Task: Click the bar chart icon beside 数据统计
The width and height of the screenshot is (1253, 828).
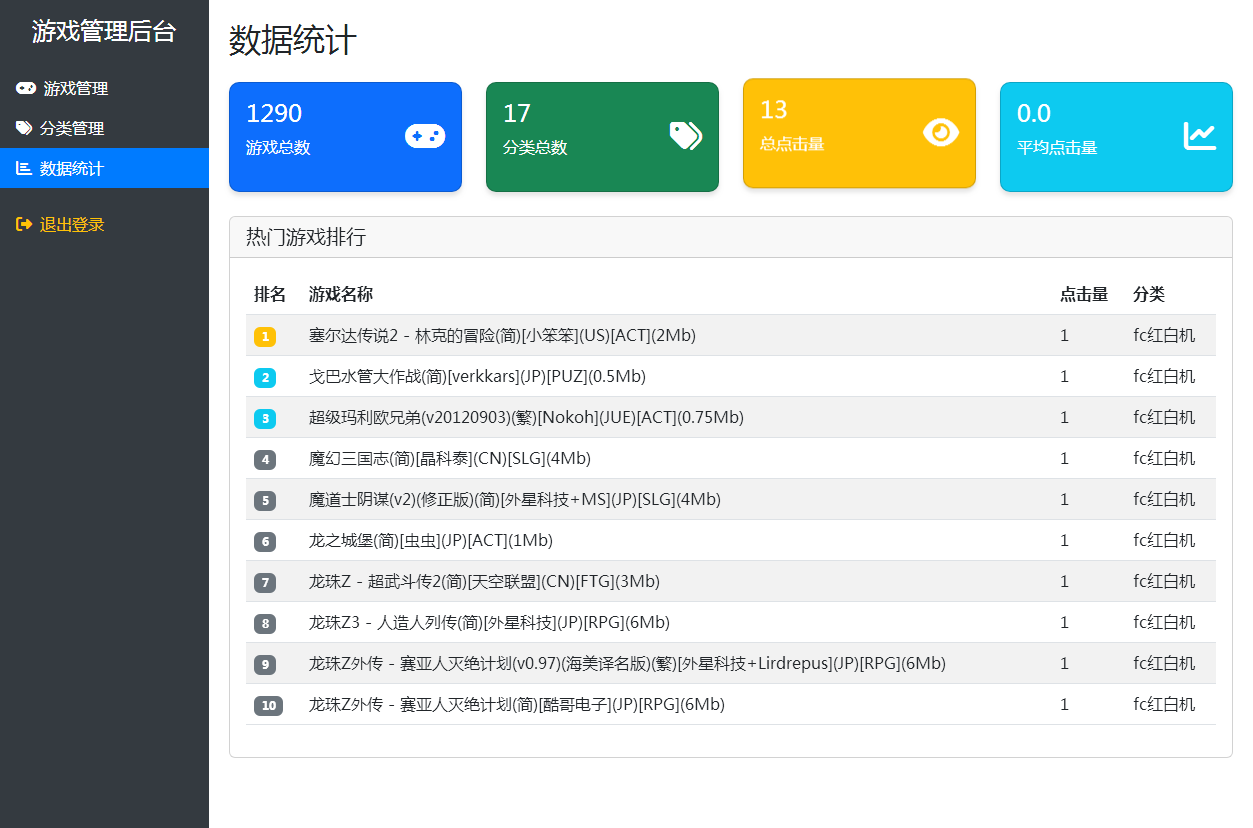Action: coord(26,168)
